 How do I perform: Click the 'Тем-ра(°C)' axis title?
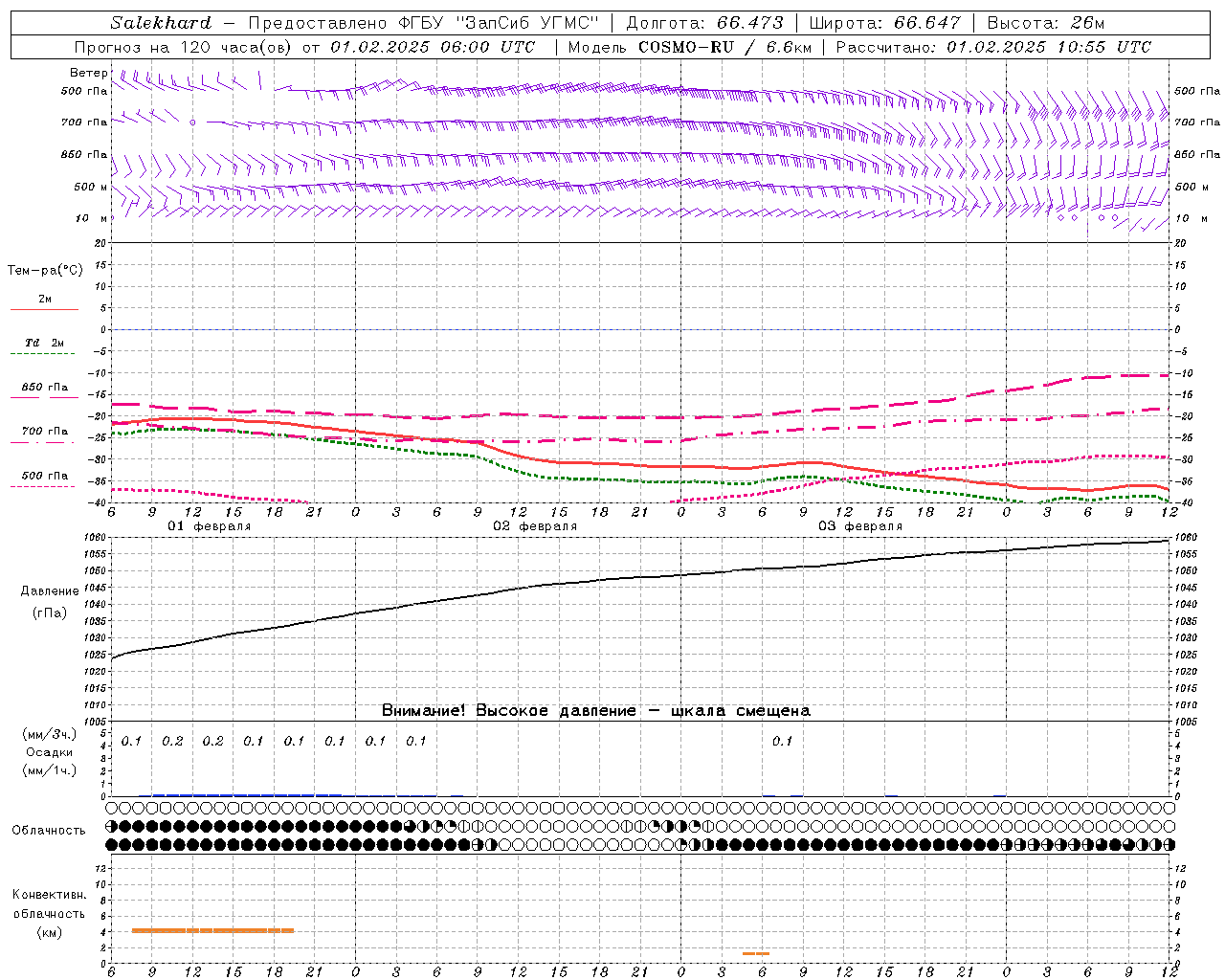coord(45,271)
